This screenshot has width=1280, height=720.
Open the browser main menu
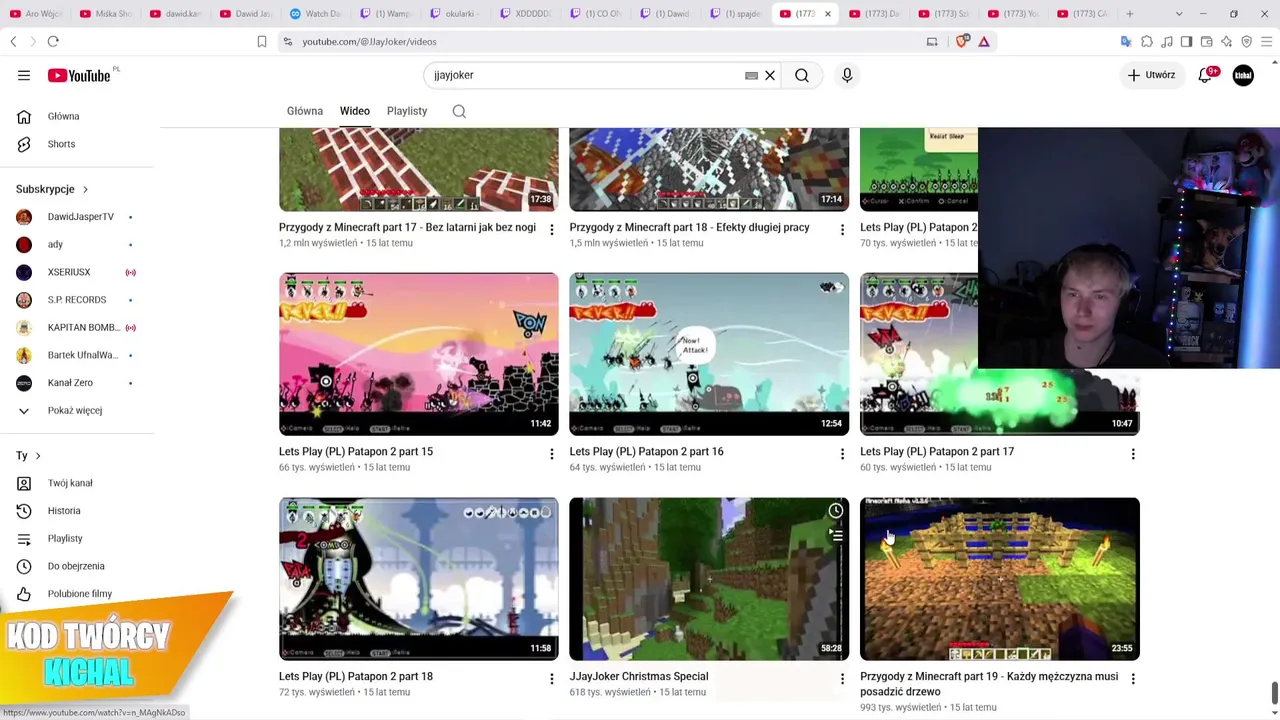[1267, 41]
